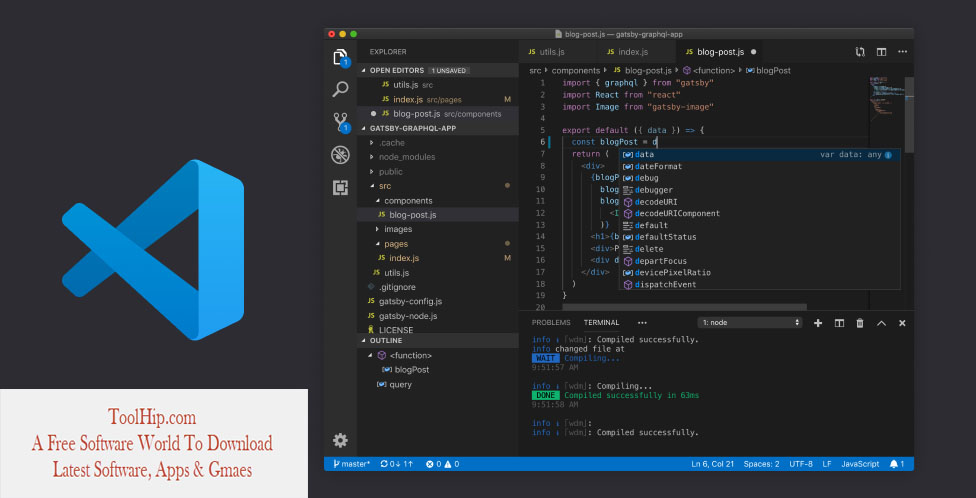Expand the images folder
Image resolution: width=976 pixels, height=498 pixels.
[377, 229]
